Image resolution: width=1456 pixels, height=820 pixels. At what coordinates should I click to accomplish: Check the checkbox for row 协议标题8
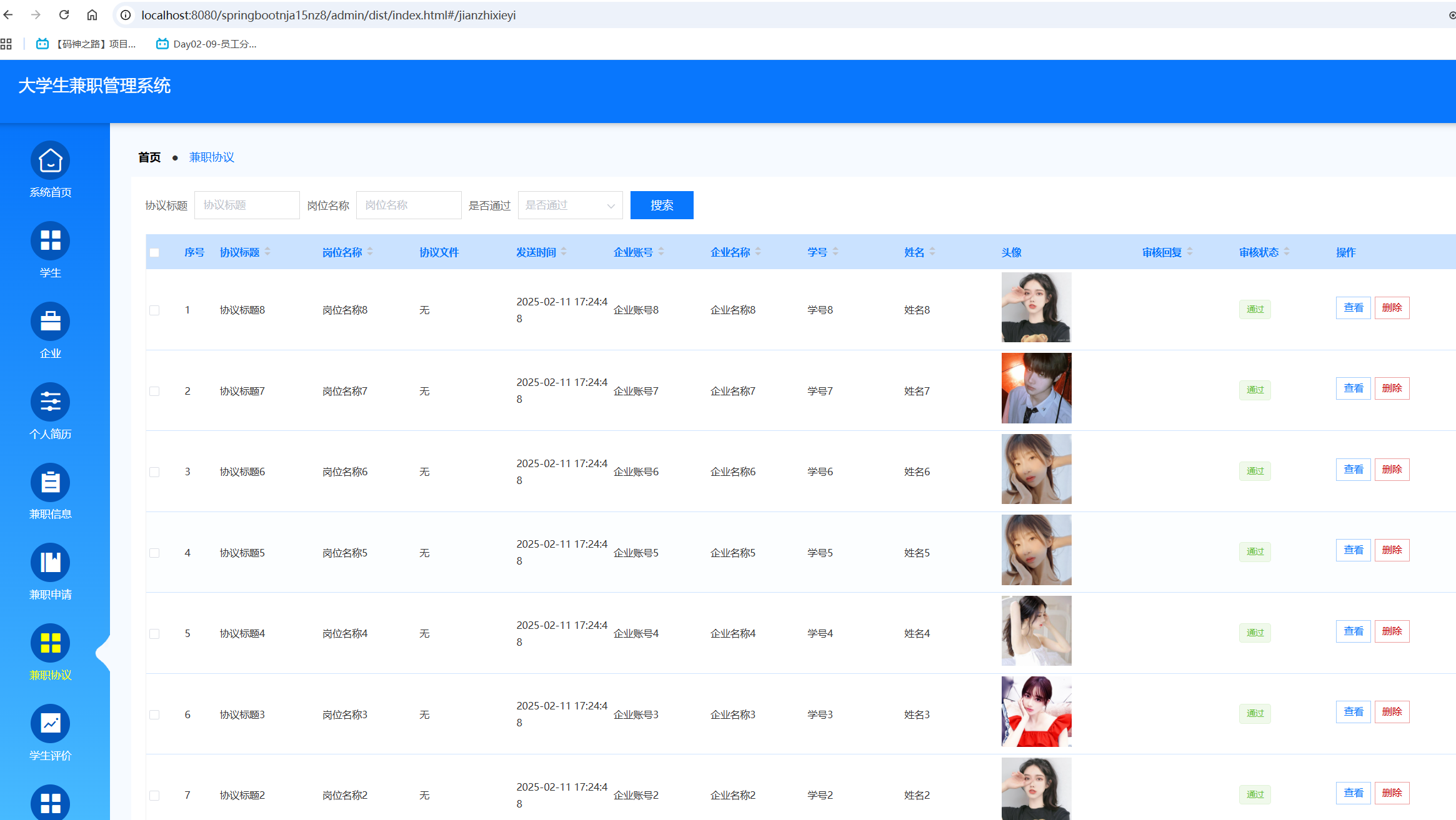(154, 310)
